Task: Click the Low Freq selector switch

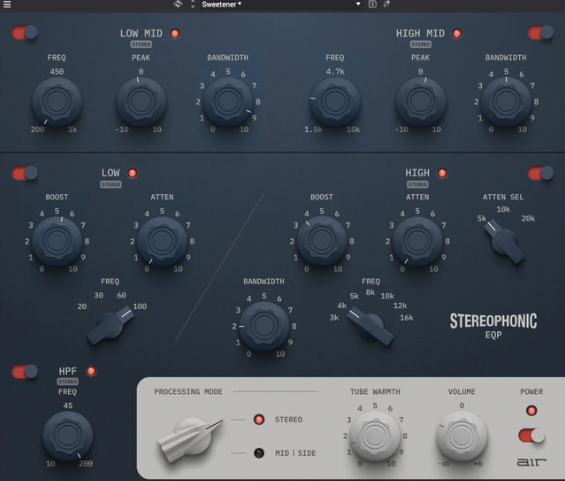Action: tap(111, 325)
